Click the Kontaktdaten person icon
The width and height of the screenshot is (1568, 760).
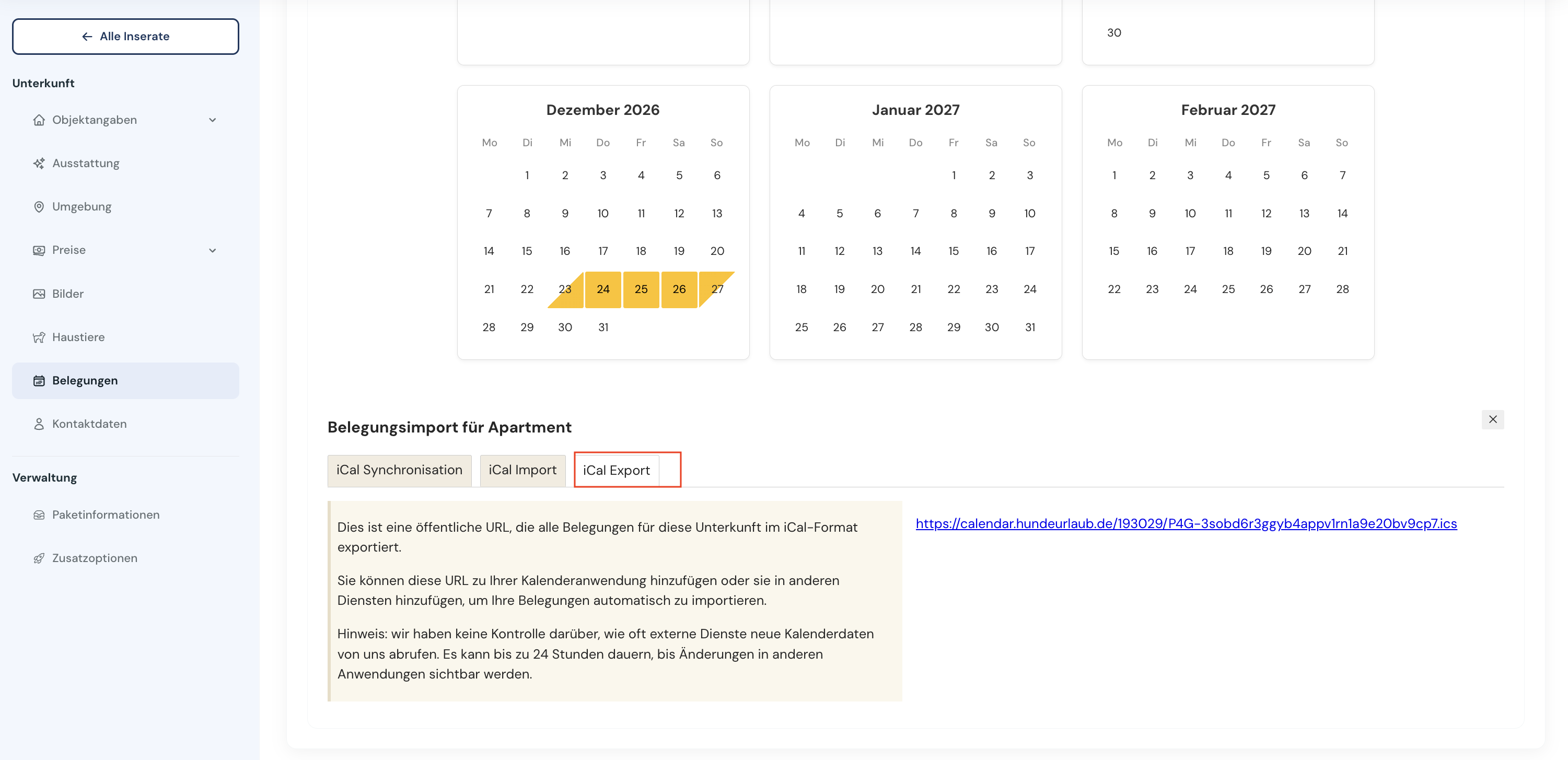[x=39, y=424]
